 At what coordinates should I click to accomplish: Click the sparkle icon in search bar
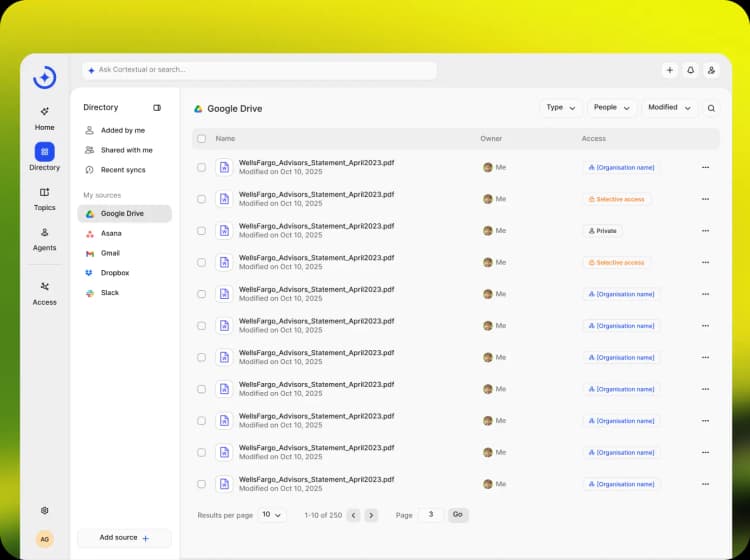coord(91,70)
